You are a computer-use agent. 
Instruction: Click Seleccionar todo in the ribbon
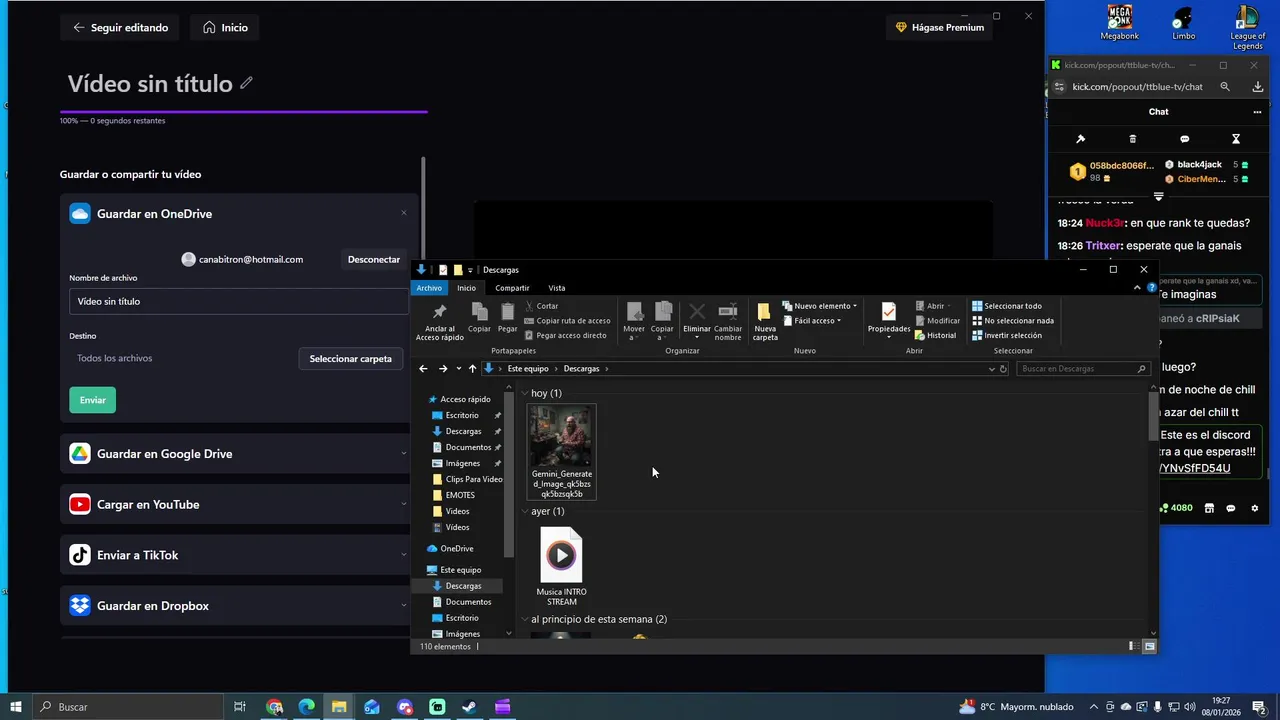point(1007,306)
